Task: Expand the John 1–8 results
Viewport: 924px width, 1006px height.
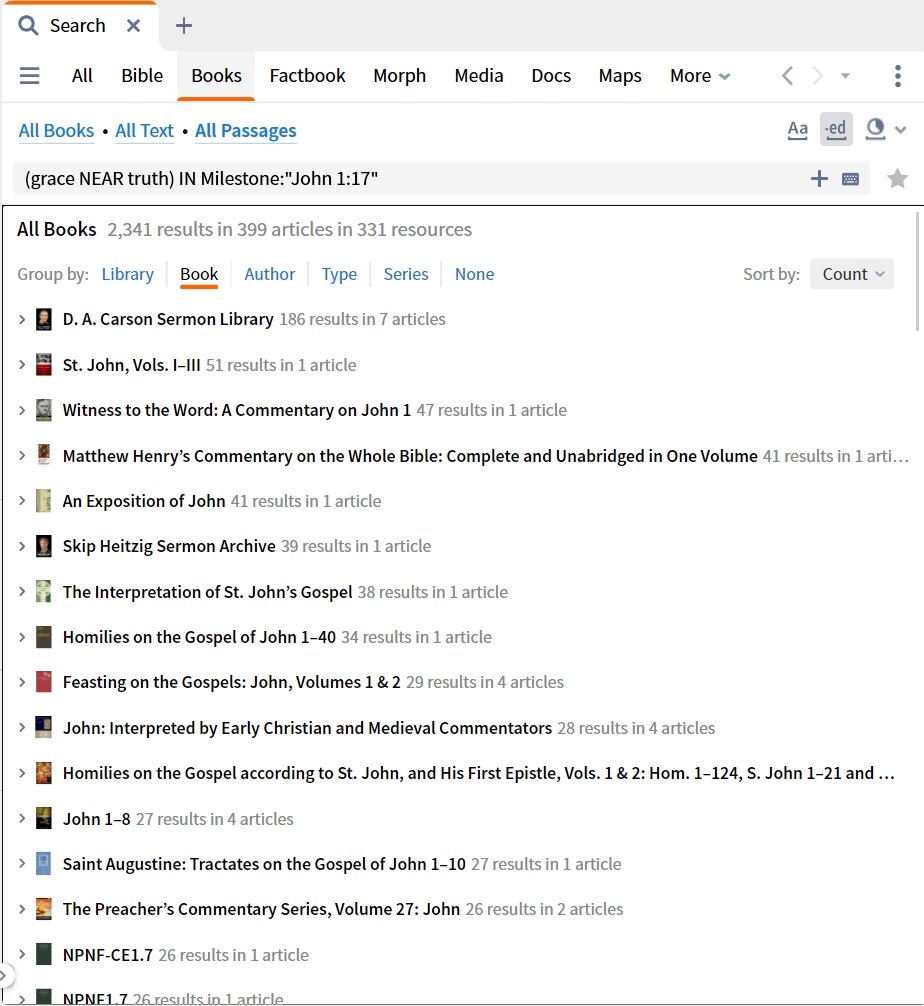Action: (22, 819)
